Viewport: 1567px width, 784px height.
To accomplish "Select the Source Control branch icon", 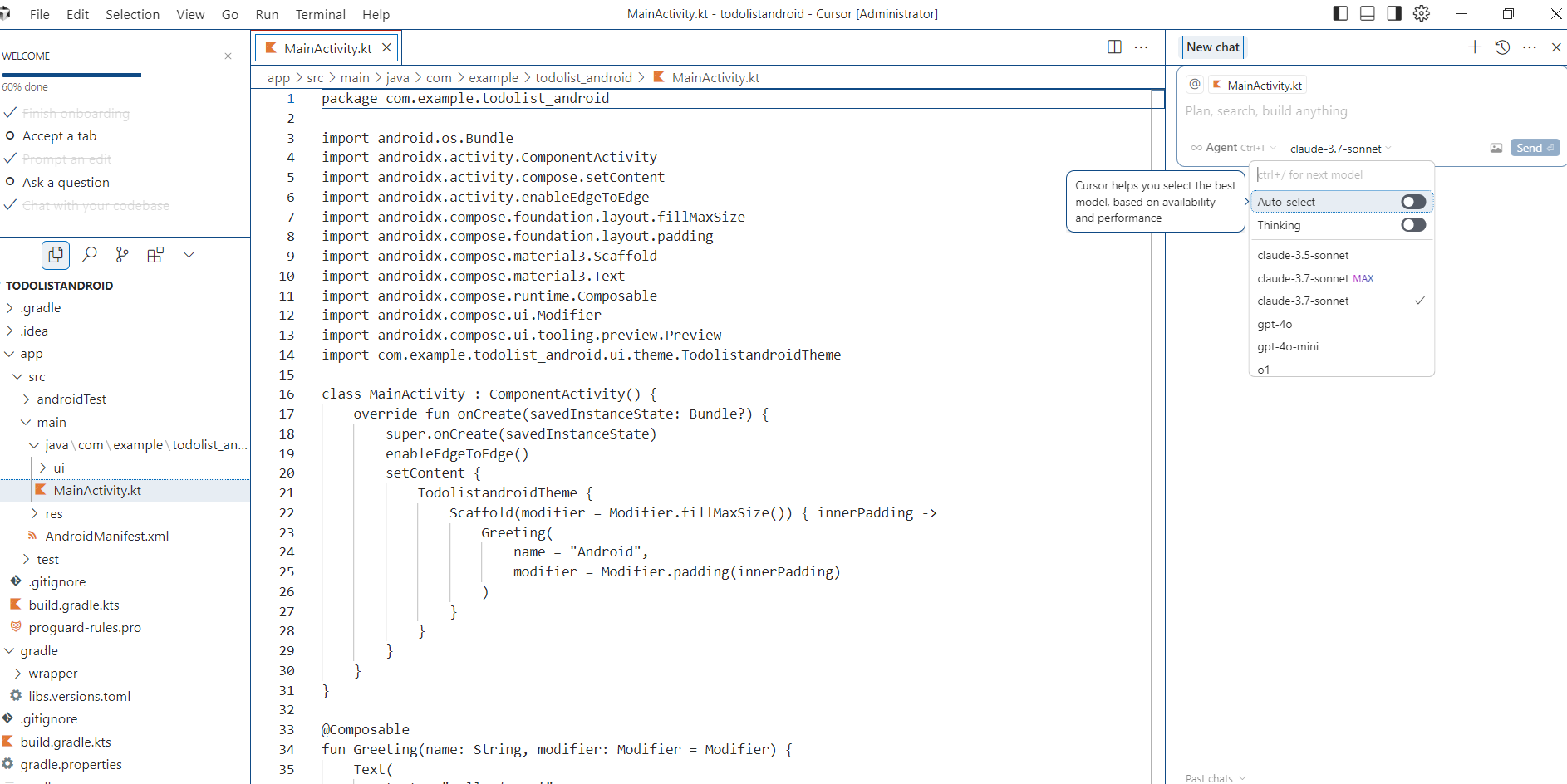I will point(121,254).
